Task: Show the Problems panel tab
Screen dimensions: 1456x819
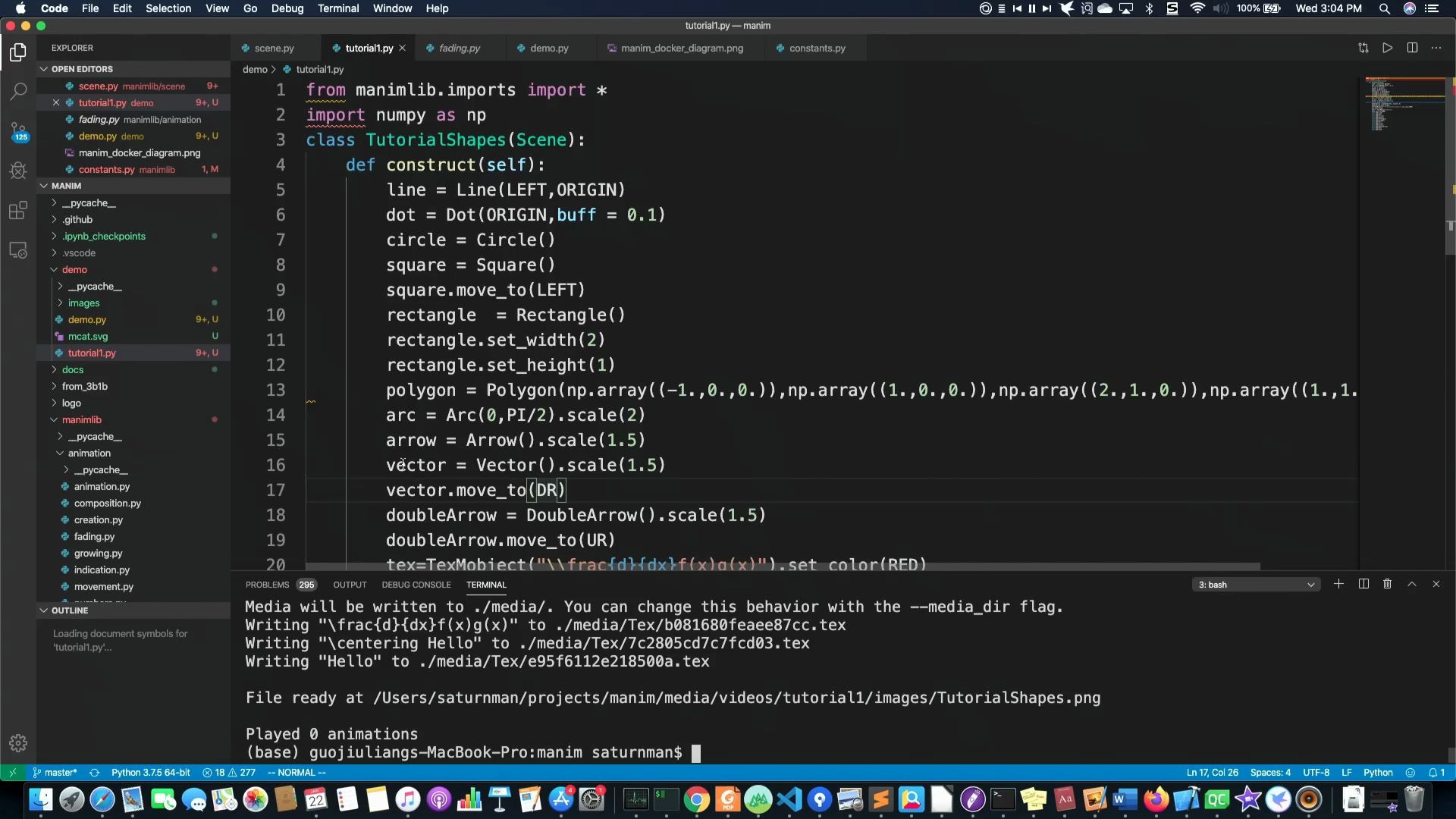Action: [280, 585]
